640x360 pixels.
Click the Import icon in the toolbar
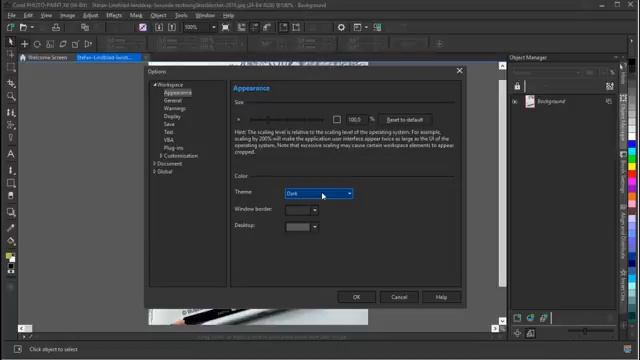coord(159,27)
